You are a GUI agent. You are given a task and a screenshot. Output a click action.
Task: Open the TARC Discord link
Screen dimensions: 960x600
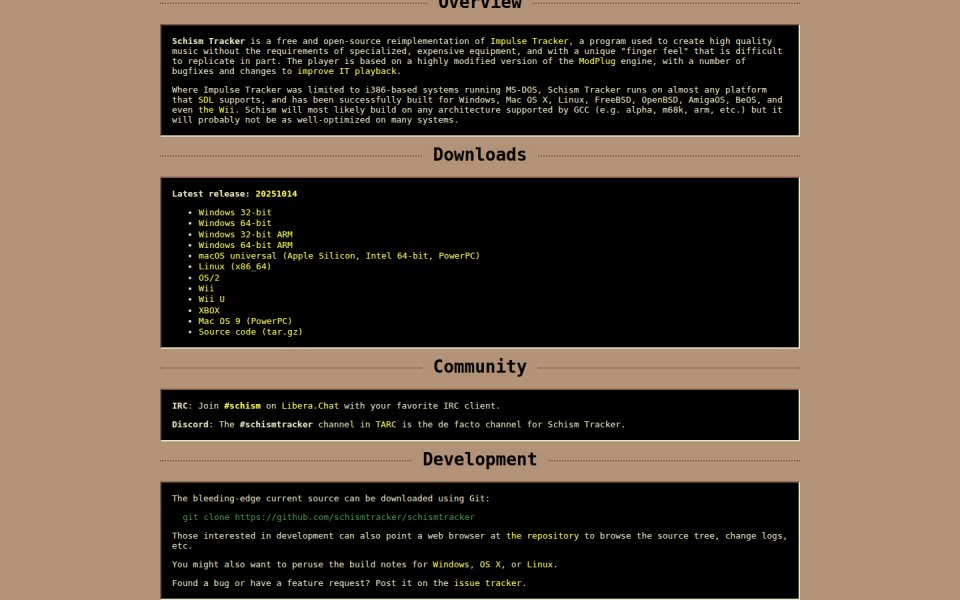386,424
